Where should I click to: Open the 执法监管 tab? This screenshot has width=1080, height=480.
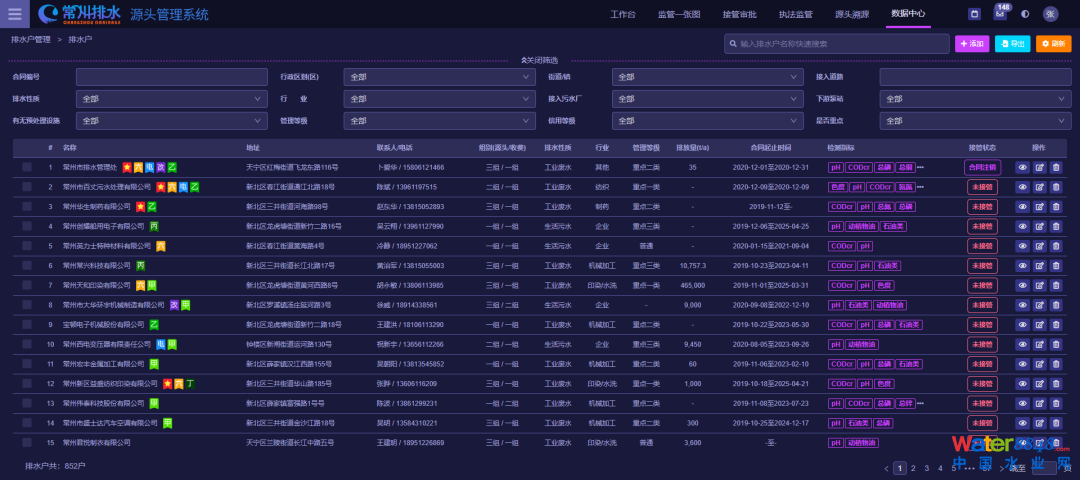point(796,14)
